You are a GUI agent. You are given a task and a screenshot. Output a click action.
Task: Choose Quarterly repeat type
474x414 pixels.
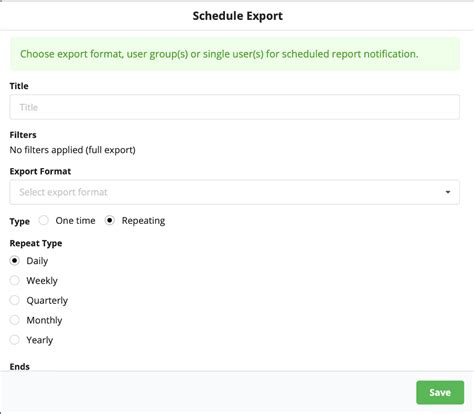[15, 300]
